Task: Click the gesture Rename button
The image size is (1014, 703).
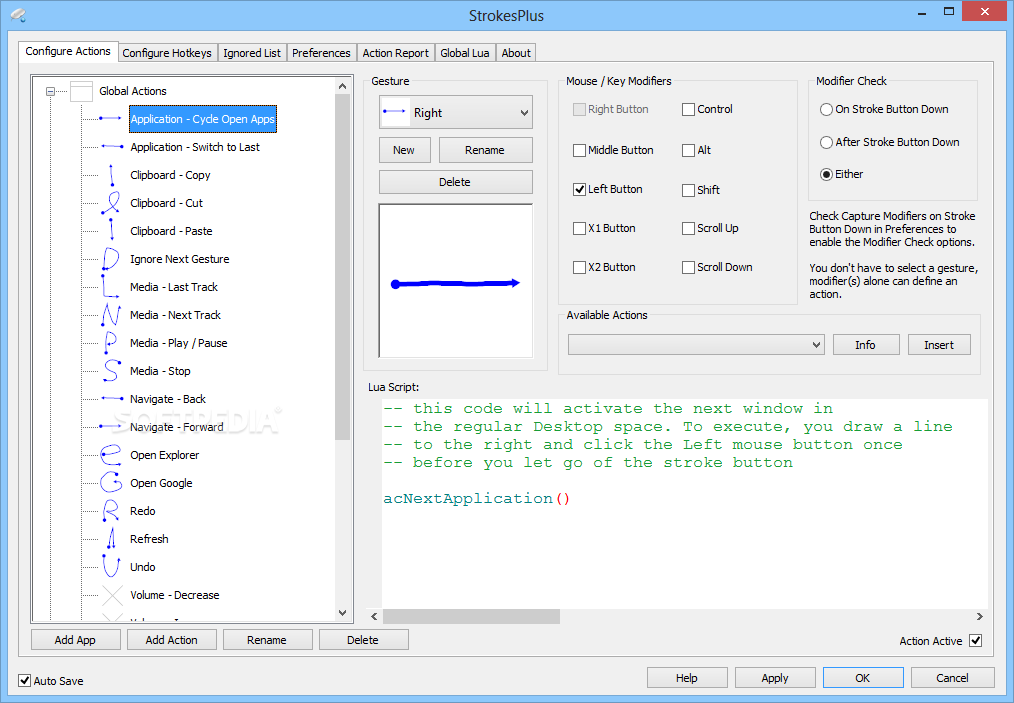Action: tap(485, 150)
